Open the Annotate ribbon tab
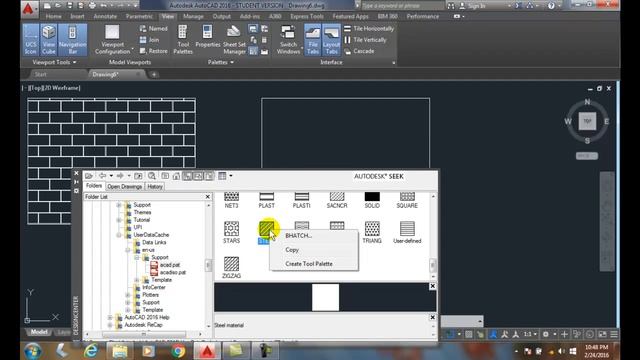 click(105, 16)
